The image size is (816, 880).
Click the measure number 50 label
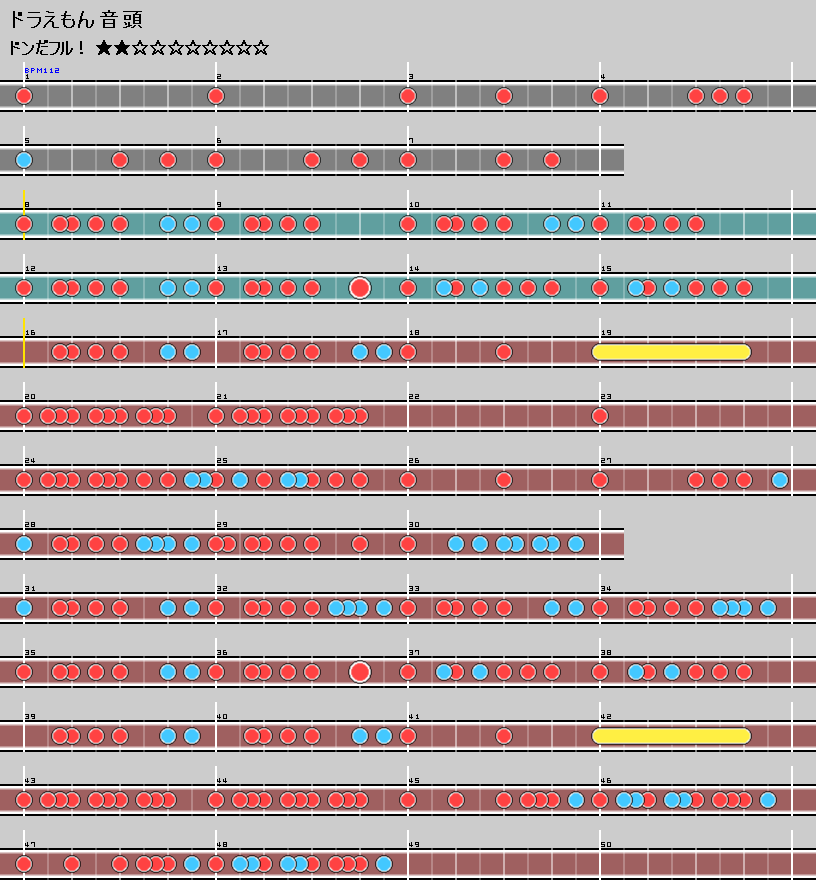tap(606, 845)
